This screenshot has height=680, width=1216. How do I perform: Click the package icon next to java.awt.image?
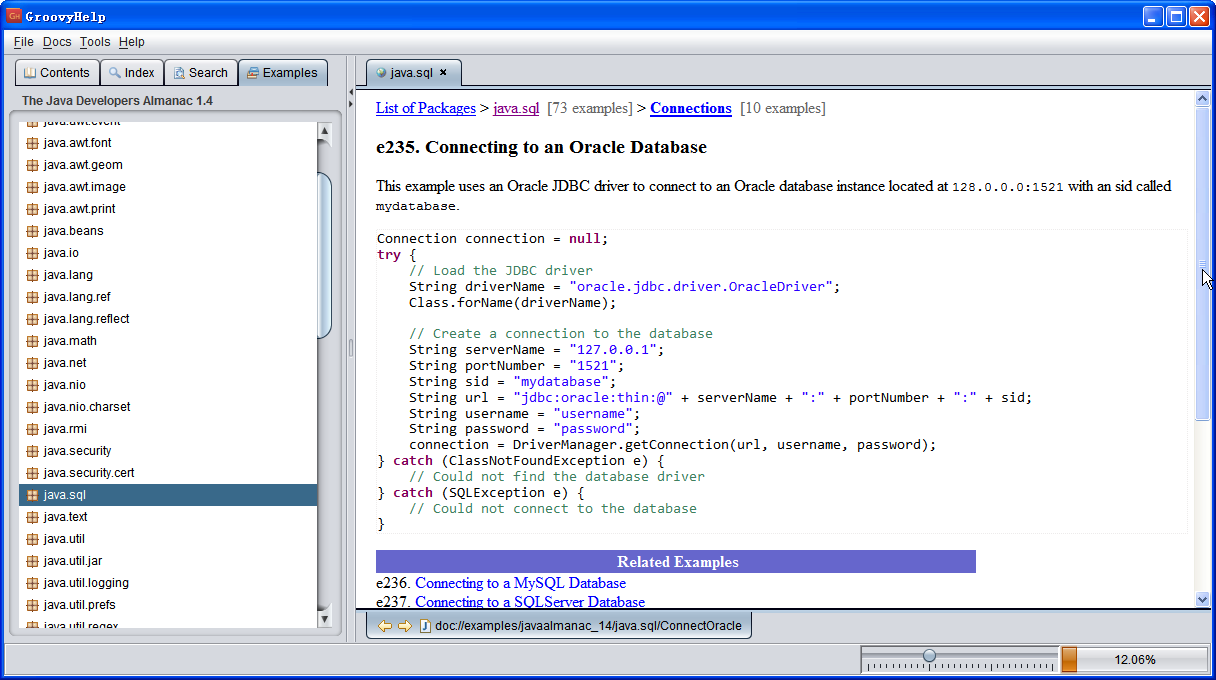click(33, 187)
